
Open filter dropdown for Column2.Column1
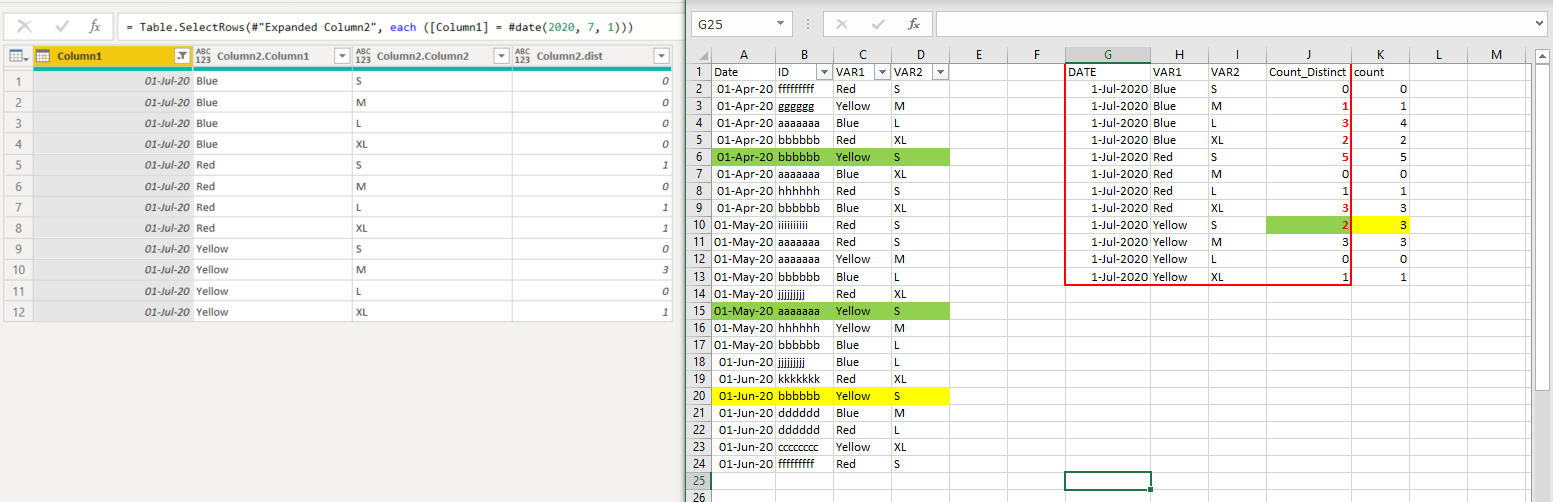click(x=342, y=57)
